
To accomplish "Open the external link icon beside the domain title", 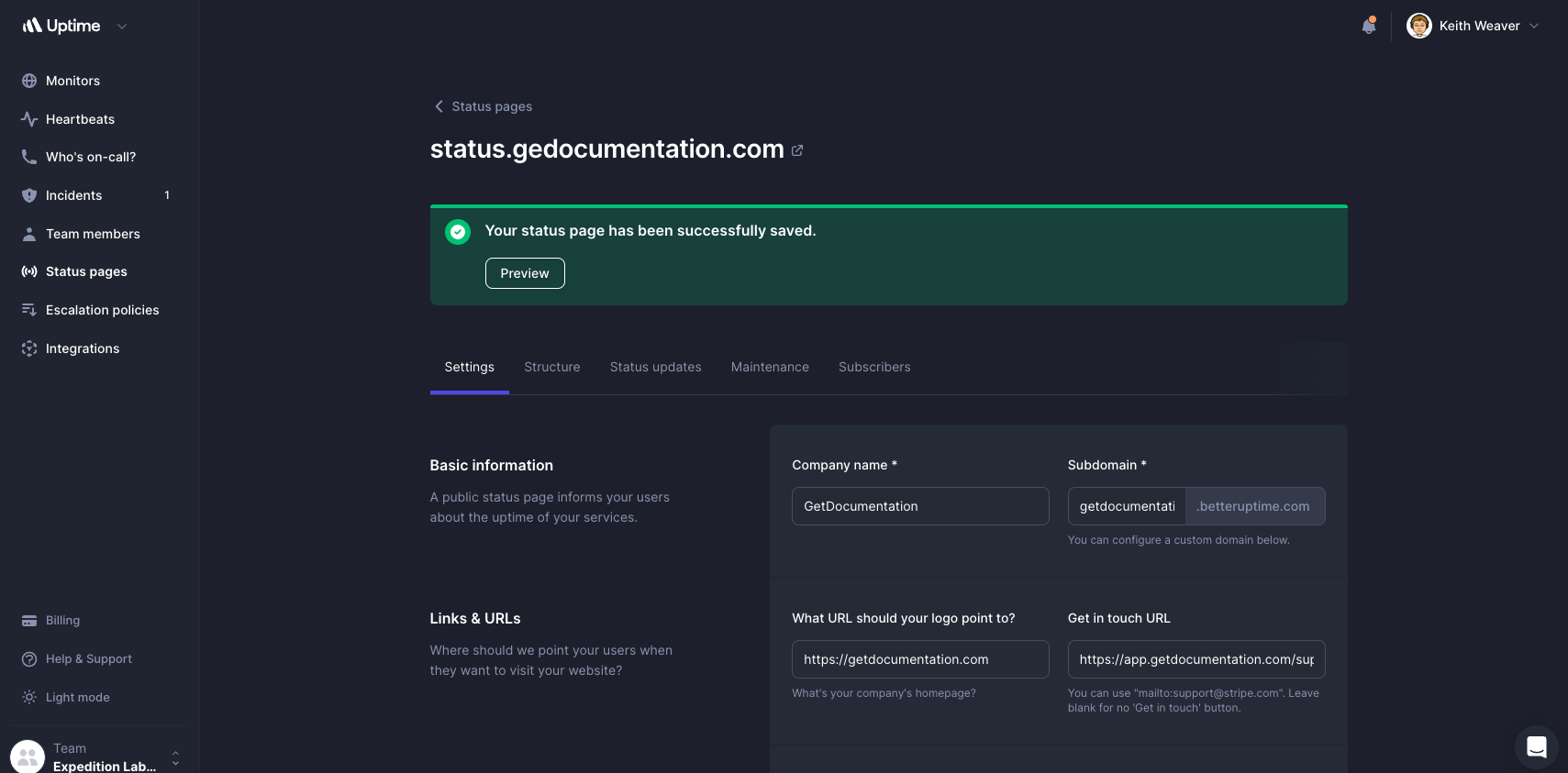I will tap(797, 150).
